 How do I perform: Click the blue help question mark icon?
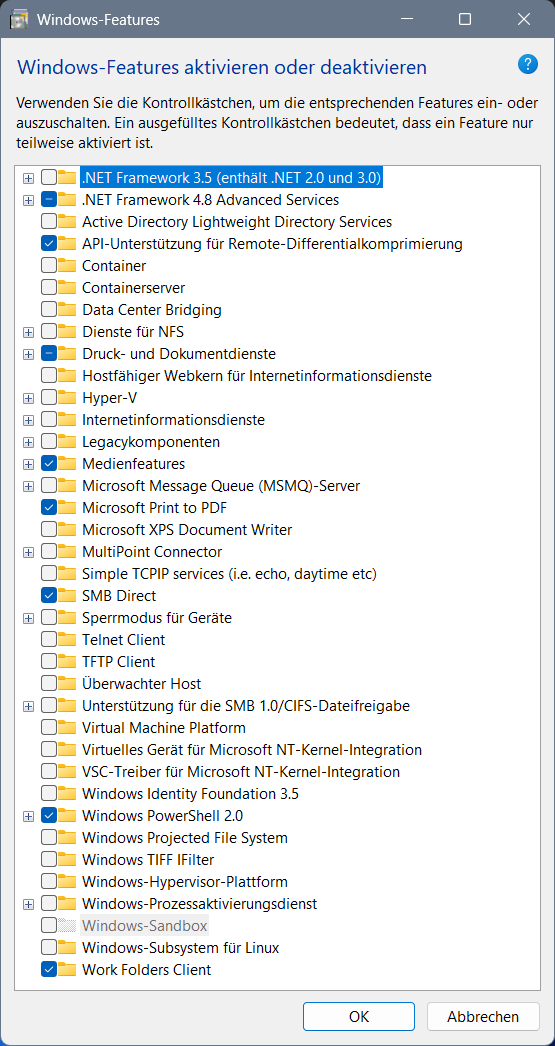pyautogui.click(x=528, y=65)
